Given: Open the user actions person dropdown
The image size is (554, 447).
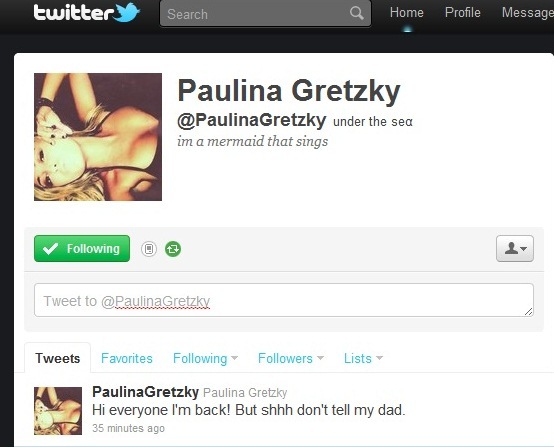Looking at the screenshot, I should click(515, 248).
